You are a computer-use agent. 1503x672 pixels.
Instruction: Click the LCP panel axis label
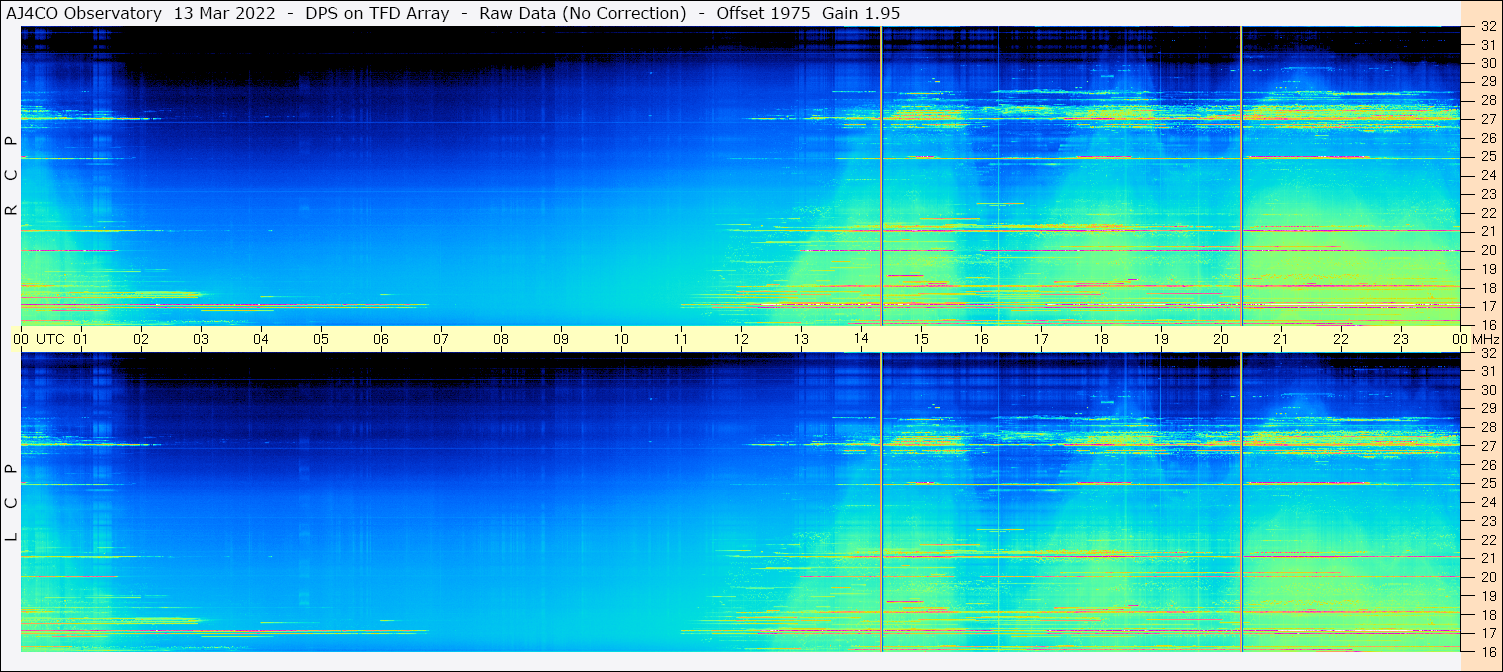click(12, 504)
